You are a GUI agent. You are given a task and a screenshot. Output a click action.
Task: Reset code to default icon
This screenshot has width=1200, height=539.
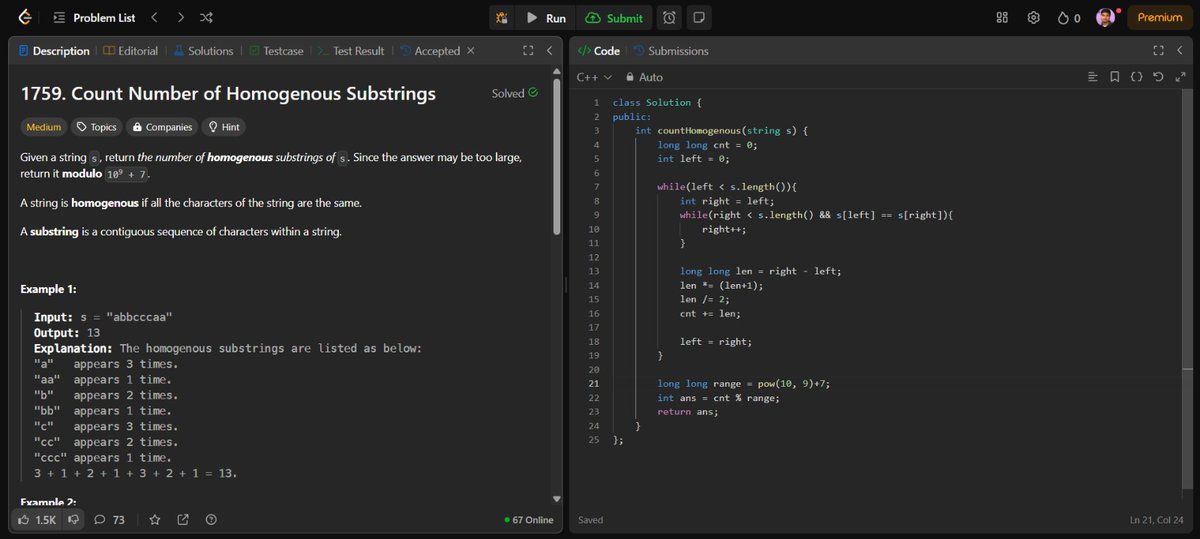pos(1158,77)
